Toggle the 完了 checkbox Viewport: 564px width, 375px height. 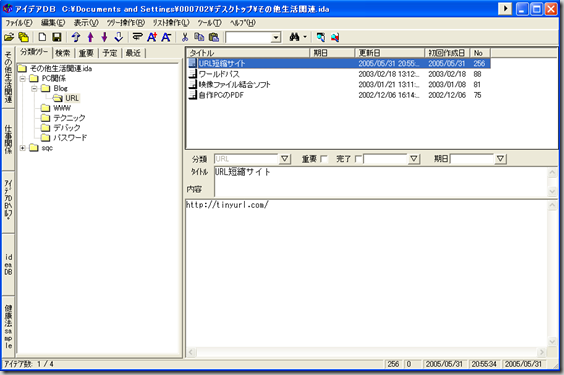coord(358,159)
